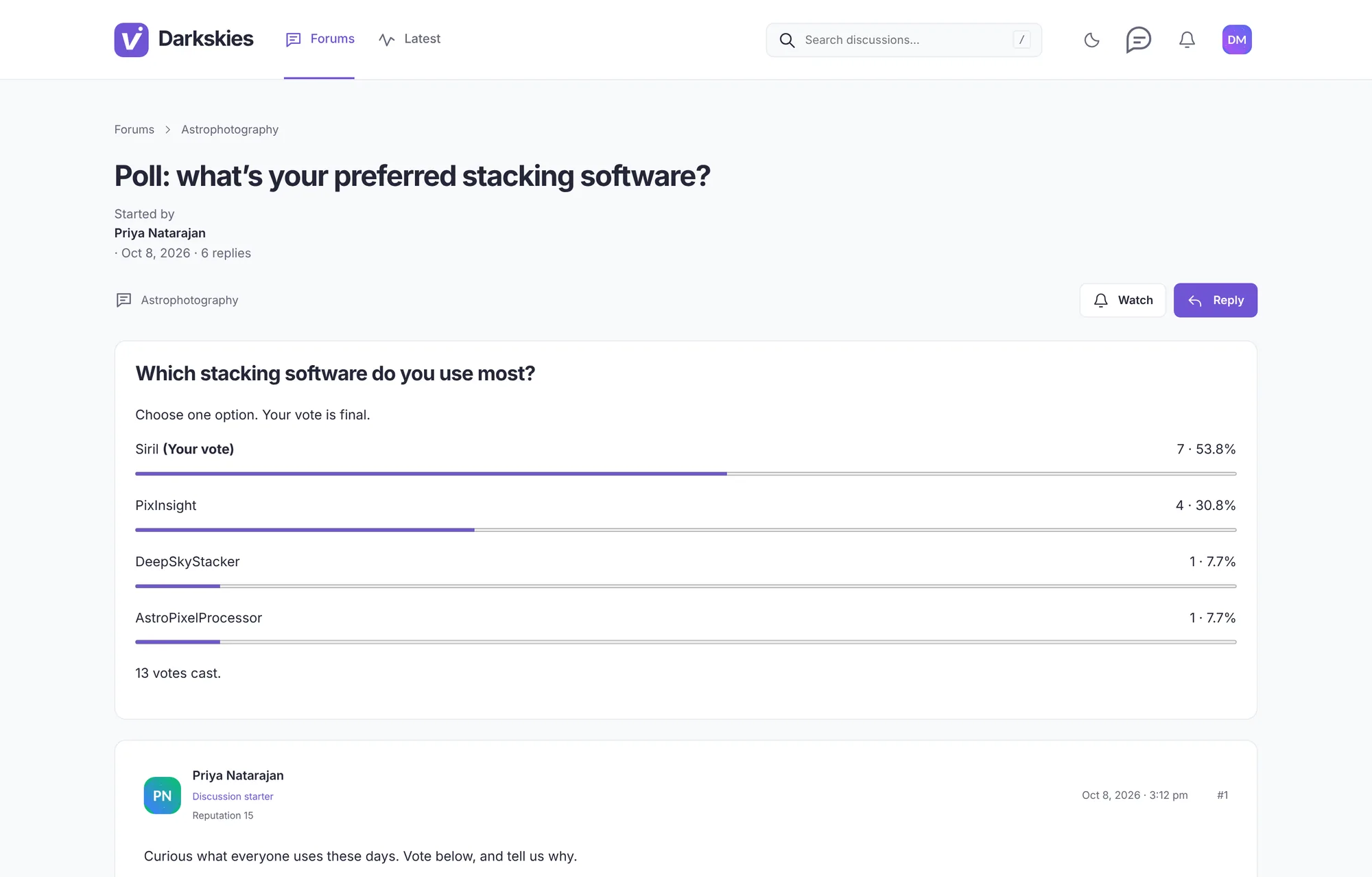Click the search magnifier icon
Viewport: 1372px width, 877px height.
tap(787, 40)
